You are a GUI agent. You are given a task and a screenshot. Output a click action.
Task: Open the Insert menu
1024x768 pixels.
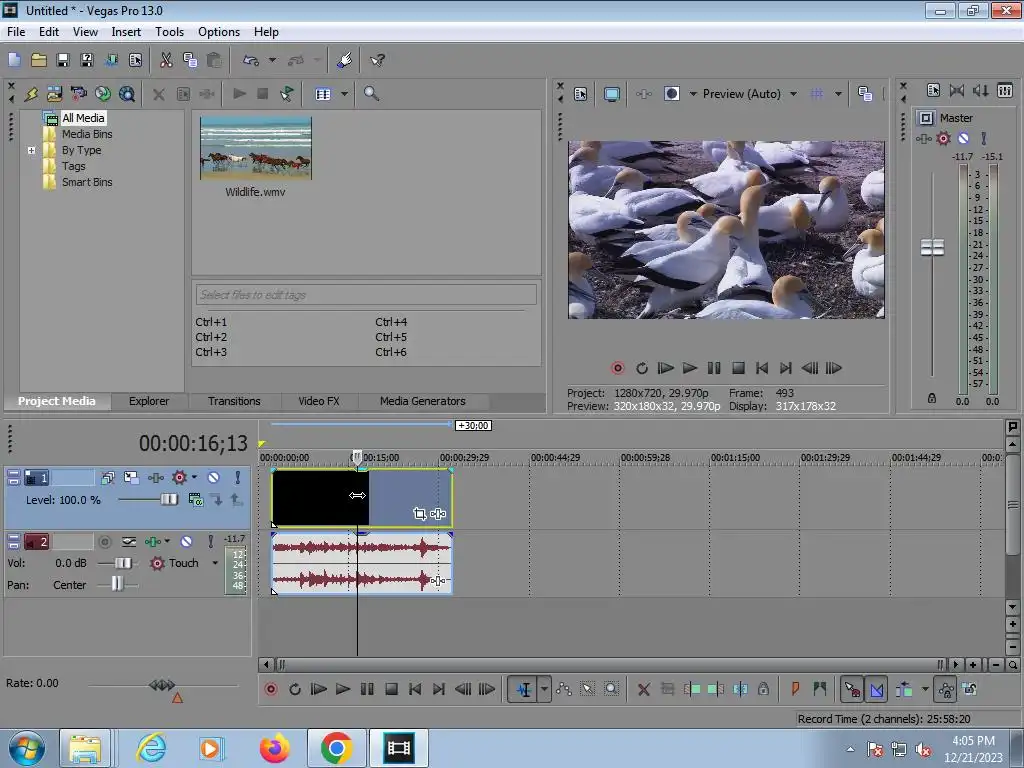pos(126,32)
